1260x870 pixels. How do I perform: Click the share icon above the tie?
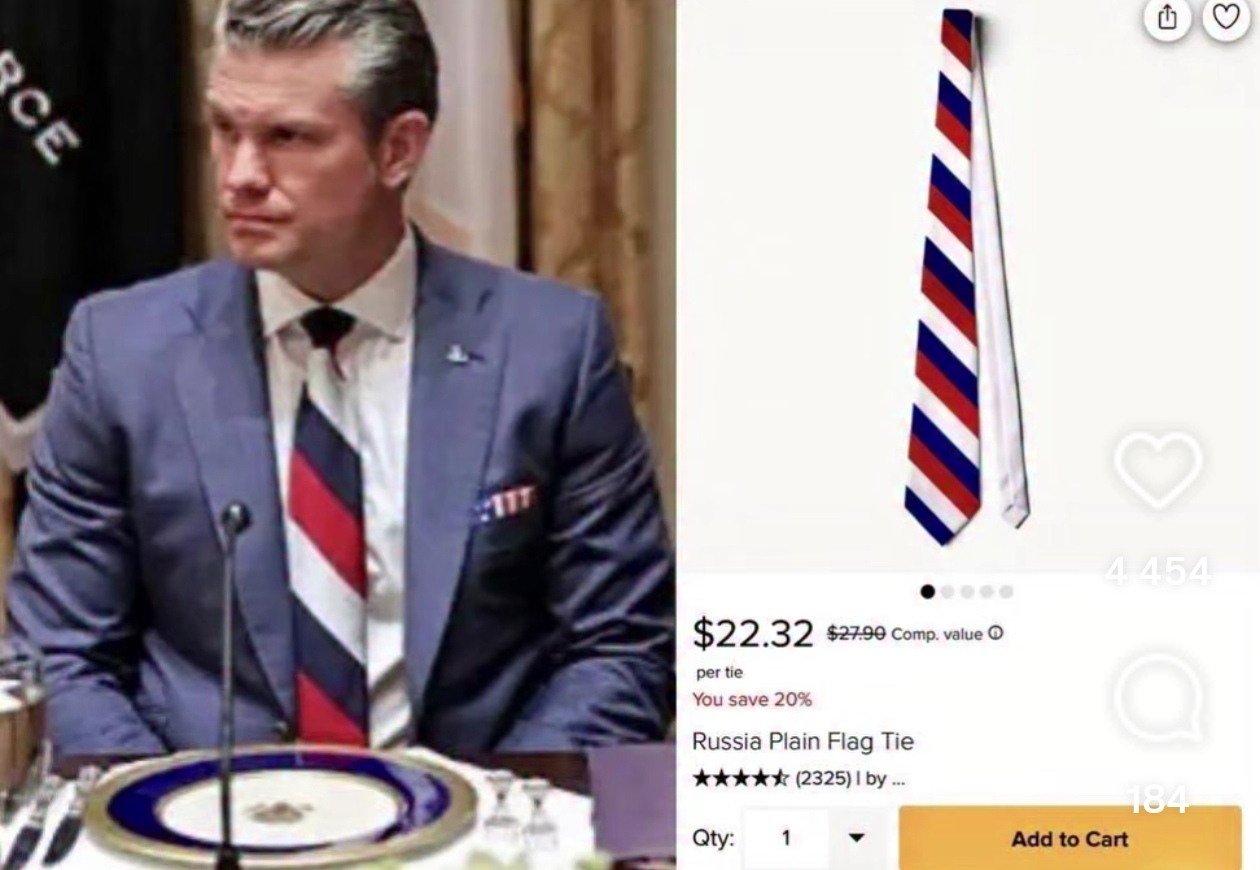(x=1167, y=18)
